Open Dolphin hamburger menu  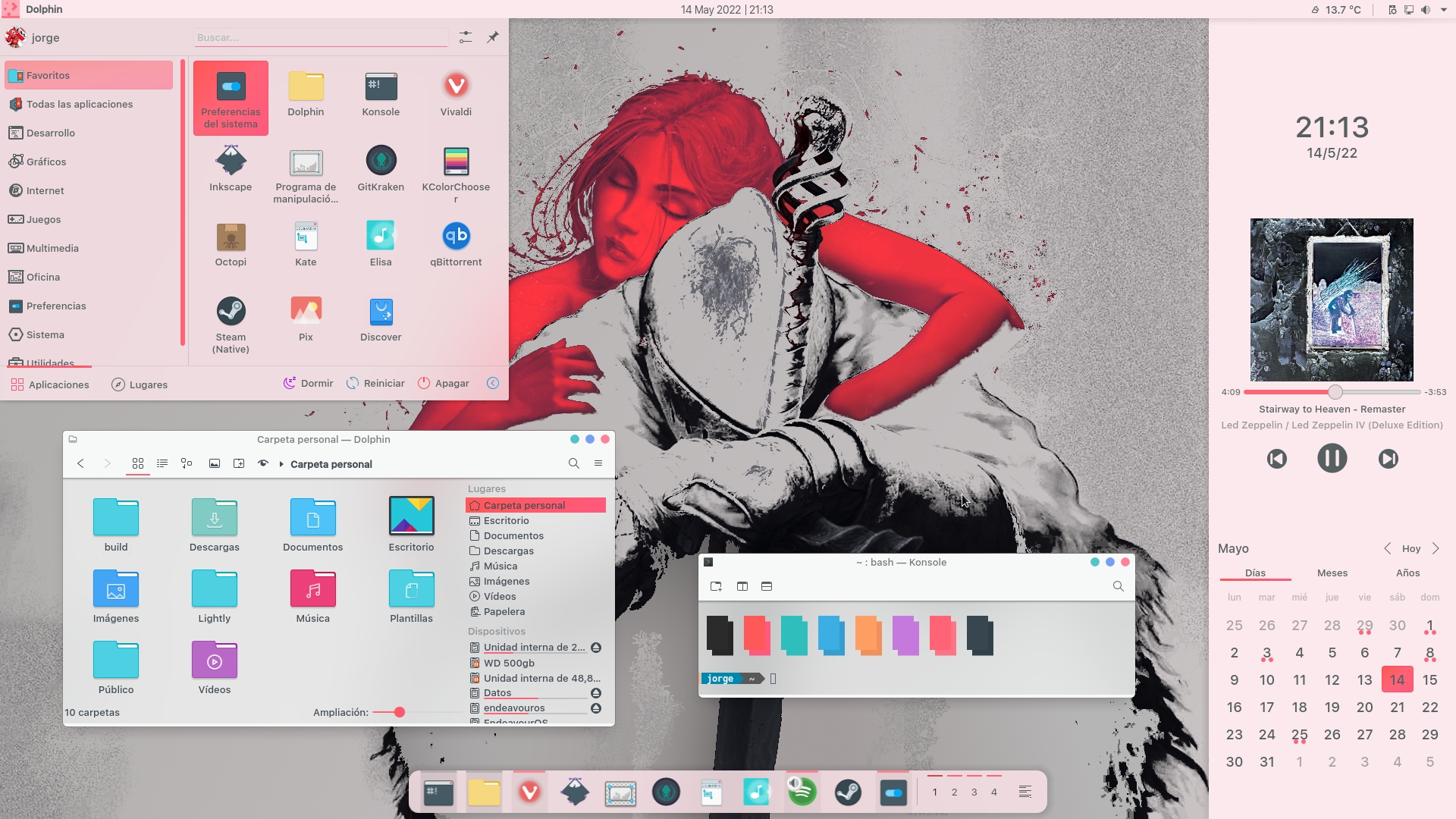coord(598,463)
